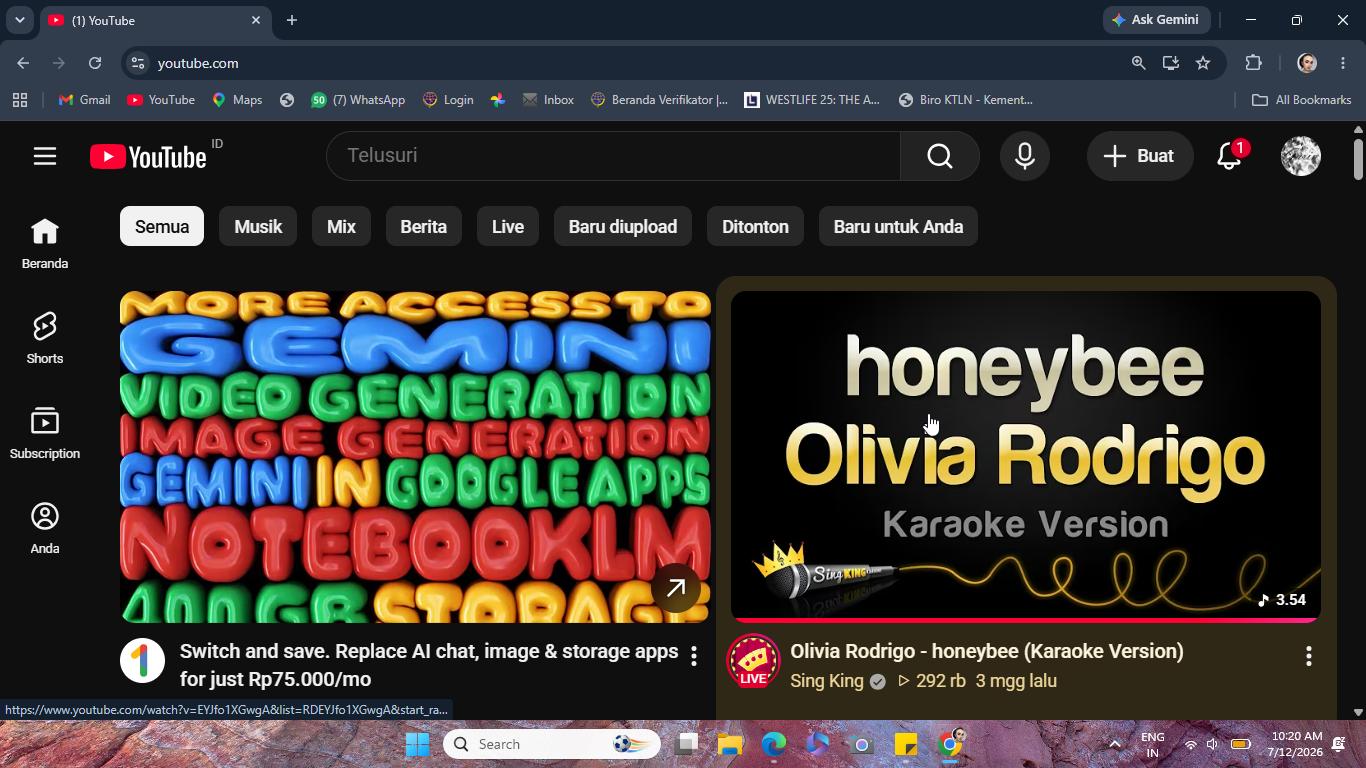
Task: Open the Beranda Verifikator bookmark
Action: (659, 100)
